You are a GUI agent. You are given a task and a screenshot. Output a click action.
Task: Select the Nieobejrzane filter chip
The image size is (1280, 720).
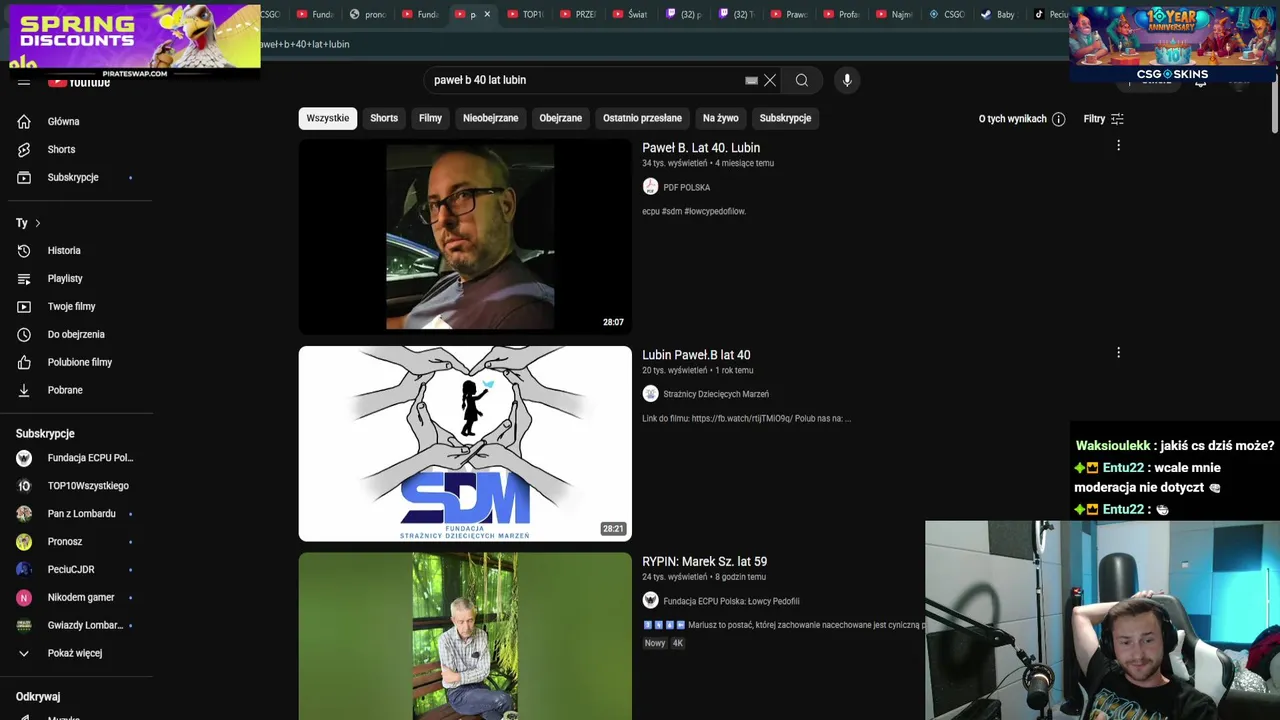(x=490, y=118)
